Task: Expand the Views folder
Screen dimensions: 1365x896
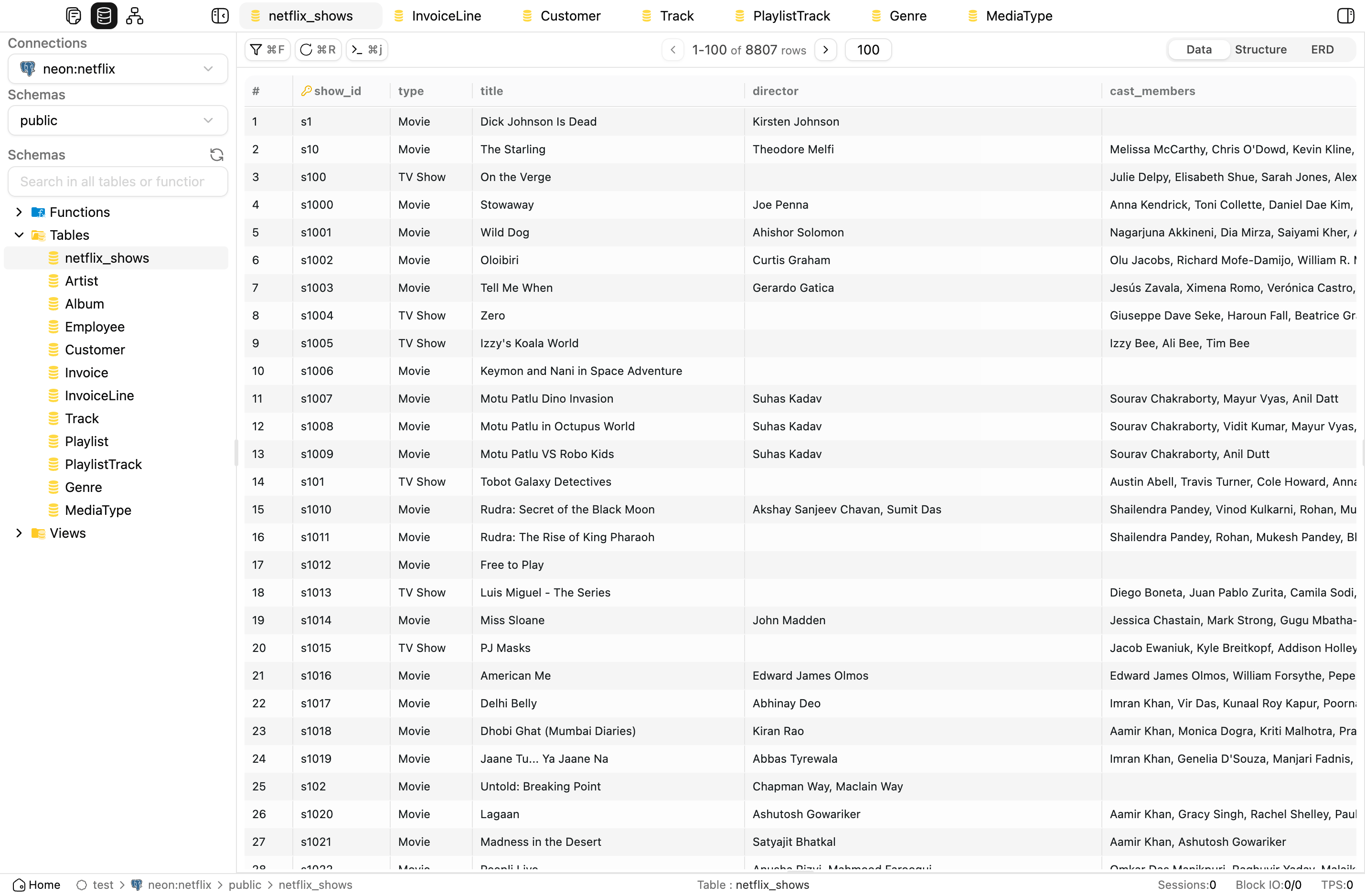Action: click(19, 533)
